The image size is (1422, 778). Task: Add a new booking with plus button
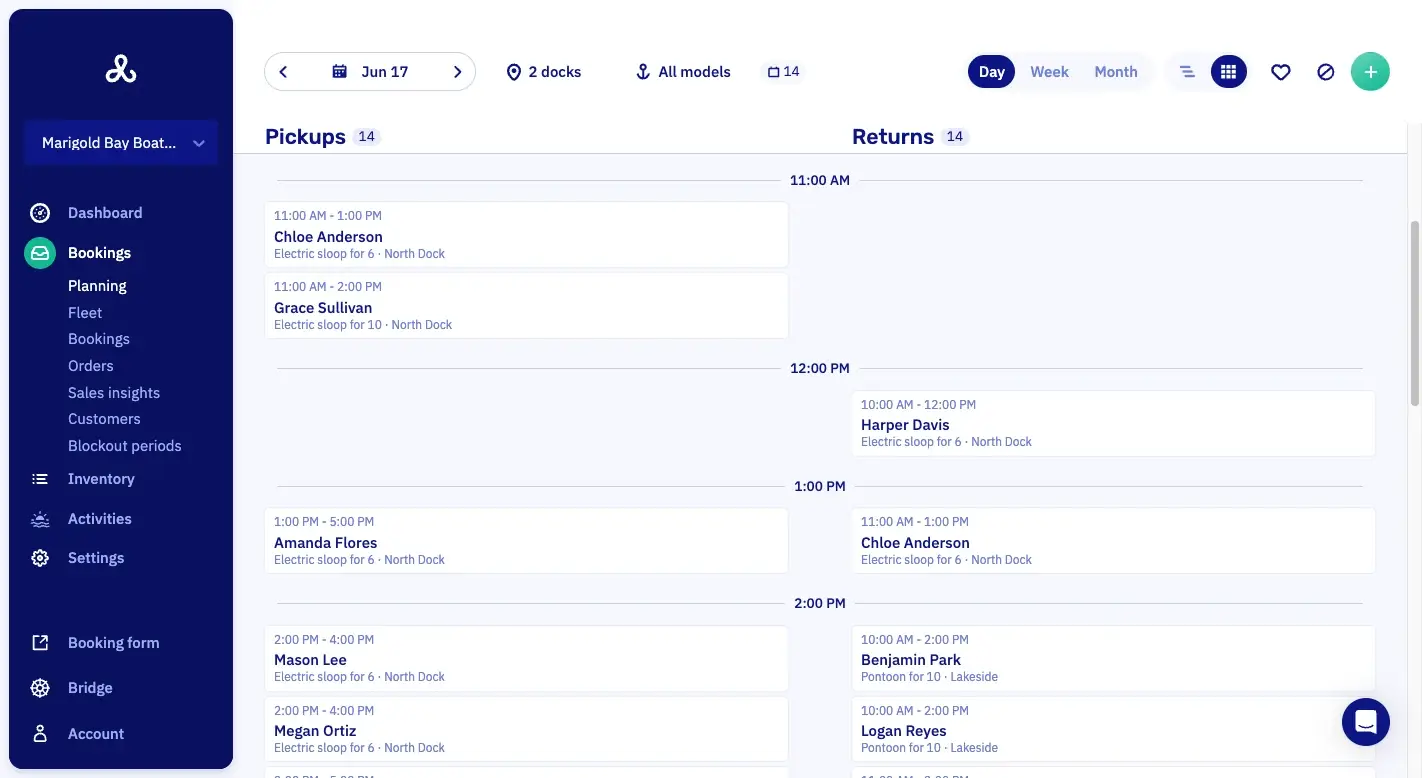point(1370,72)
